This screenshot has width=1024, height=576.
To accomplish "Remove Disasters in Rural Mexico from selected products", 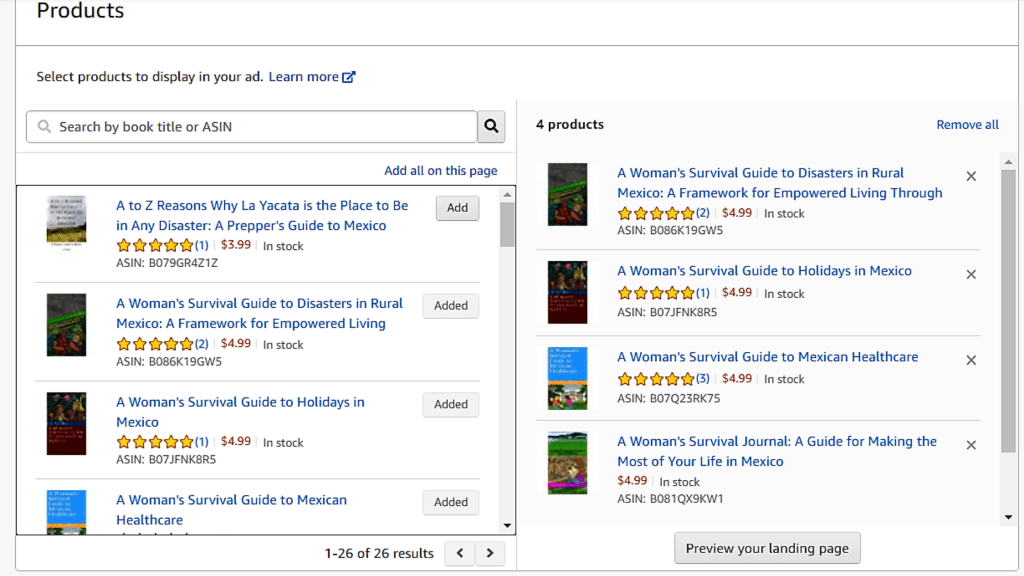I will (x=970, y=176).
